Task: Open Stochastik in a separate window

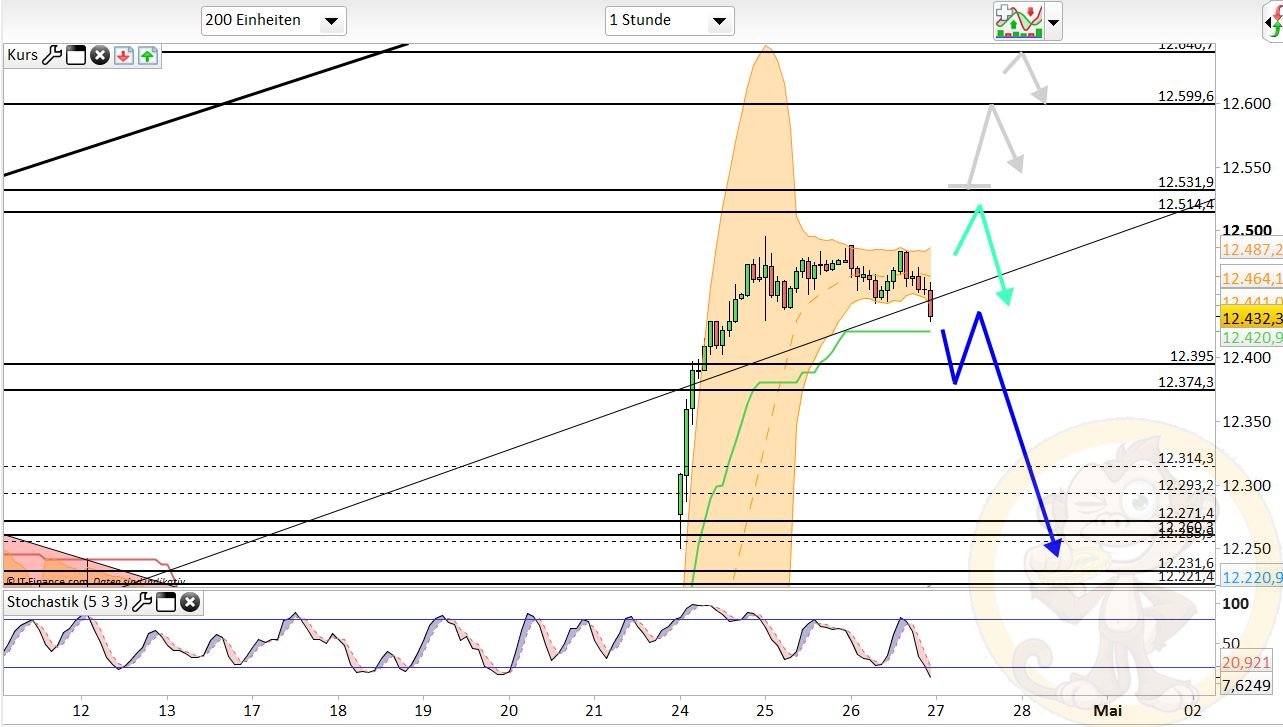Action: (x=166, y=602)
